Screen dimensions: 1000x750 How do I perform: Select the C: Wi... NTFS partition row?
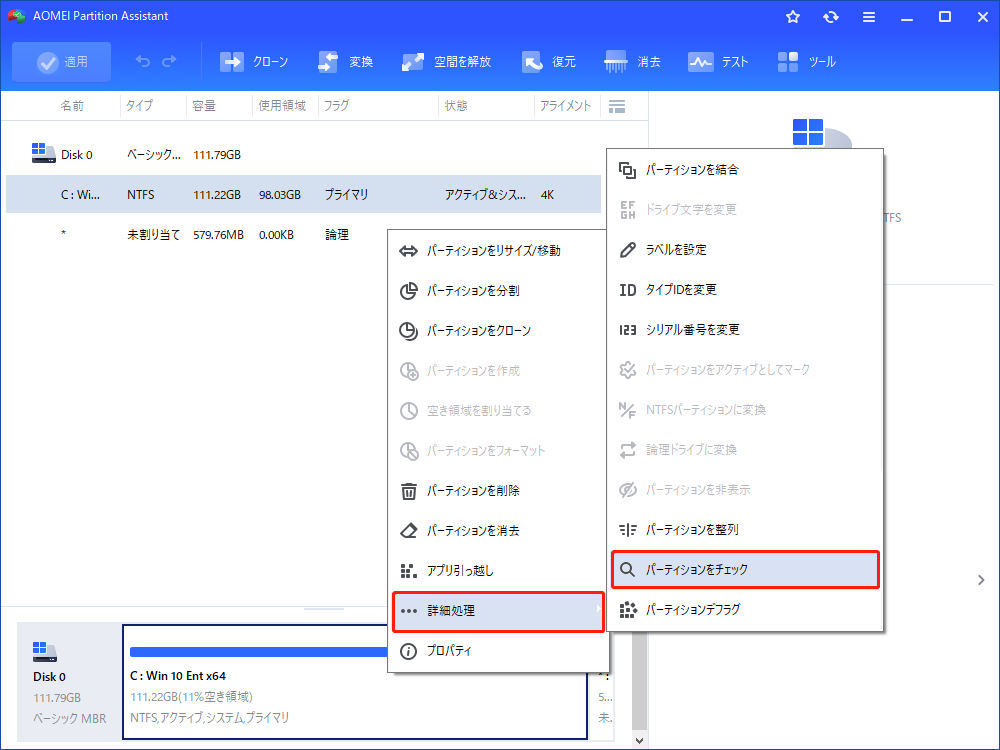point(304,195)
